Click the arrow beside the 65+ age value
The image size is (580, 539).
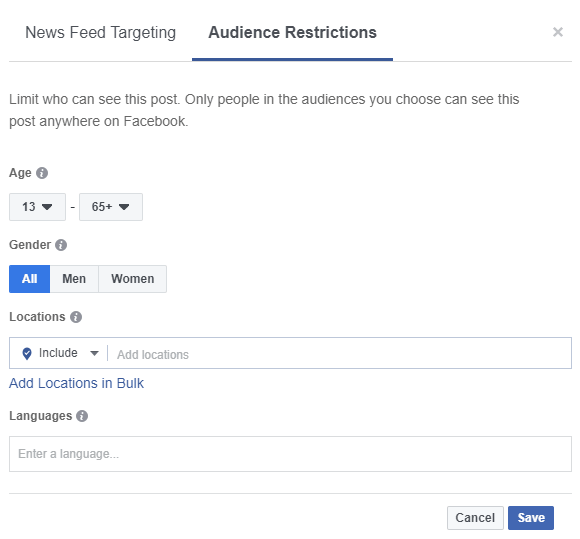tap(124, 207)
